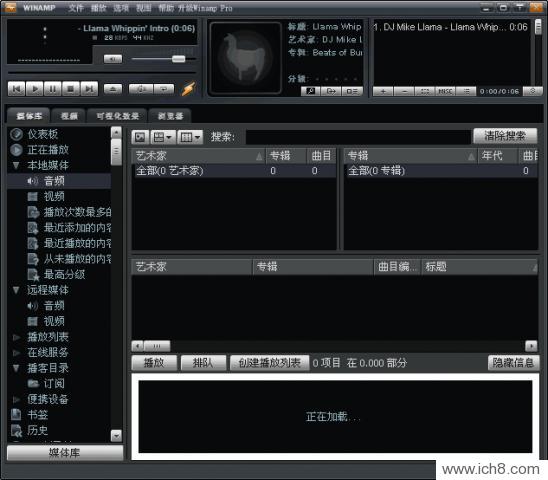Switch to the 浏览器 tab
Image resolution: width=548 pixels, height=480 pixels.
pyautogui.click(x=170, y=116)
